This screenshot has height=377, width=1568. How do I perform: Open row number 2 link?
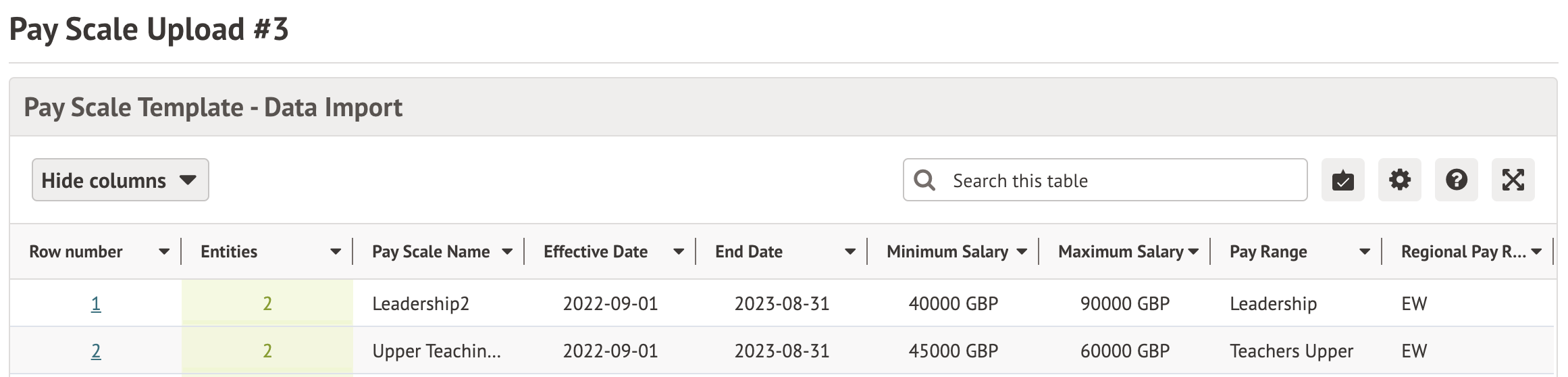(x=96, y=351)
